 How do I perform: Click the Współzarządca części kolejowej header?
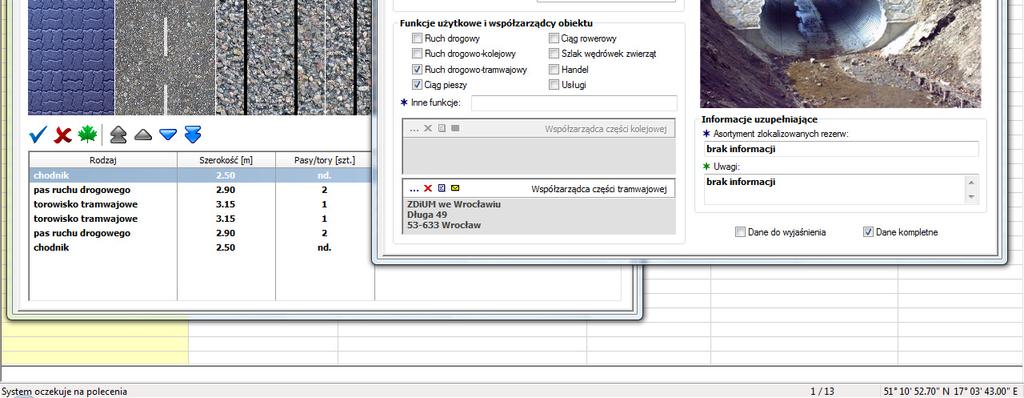605,129
